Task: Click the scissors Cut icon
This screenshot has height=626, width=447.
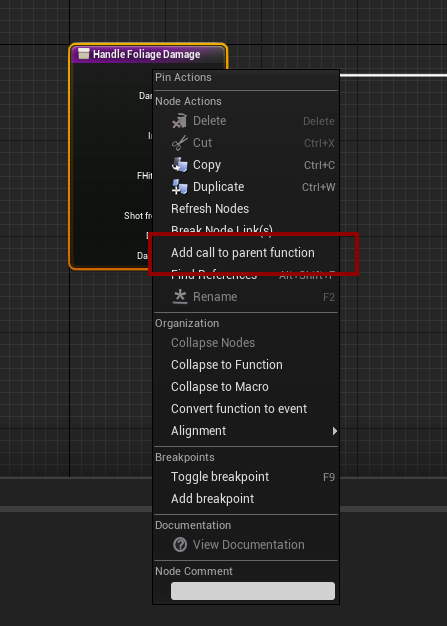Action: pyautogui.click(x=180, y=143)
